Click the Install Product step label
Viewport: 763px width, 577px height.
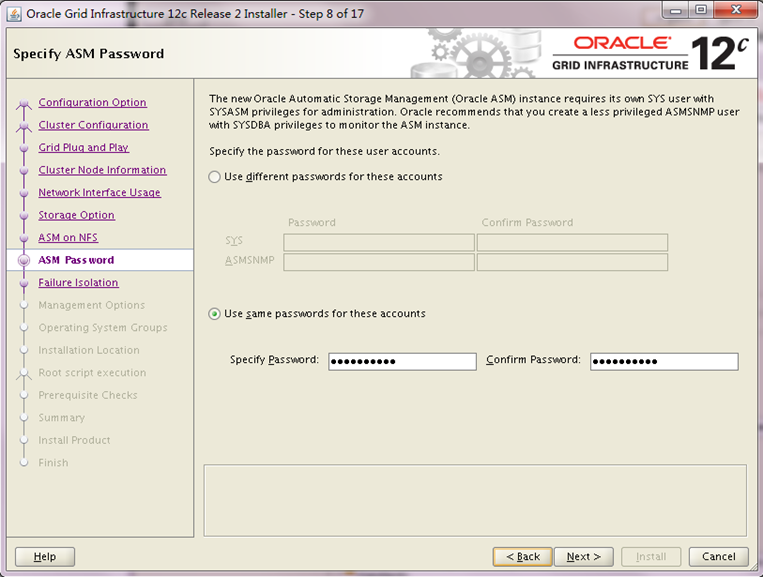[x=74, y=440]
